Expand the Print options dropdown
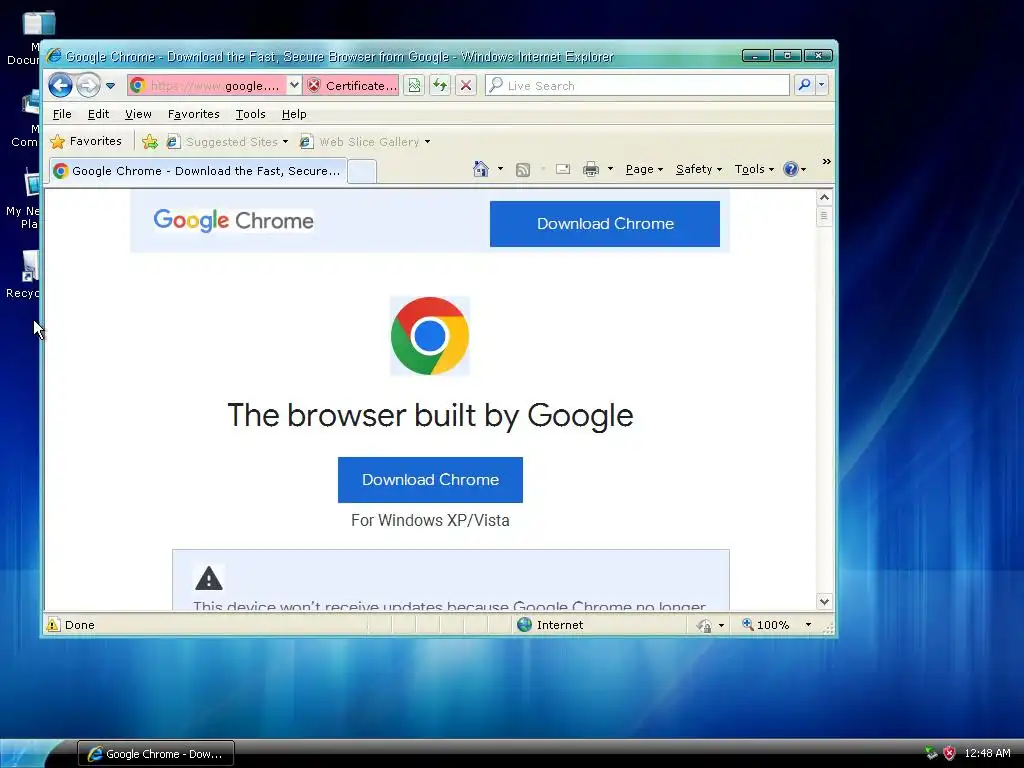This screenshot has height=768, width=1024. click(x=610, y=169)
